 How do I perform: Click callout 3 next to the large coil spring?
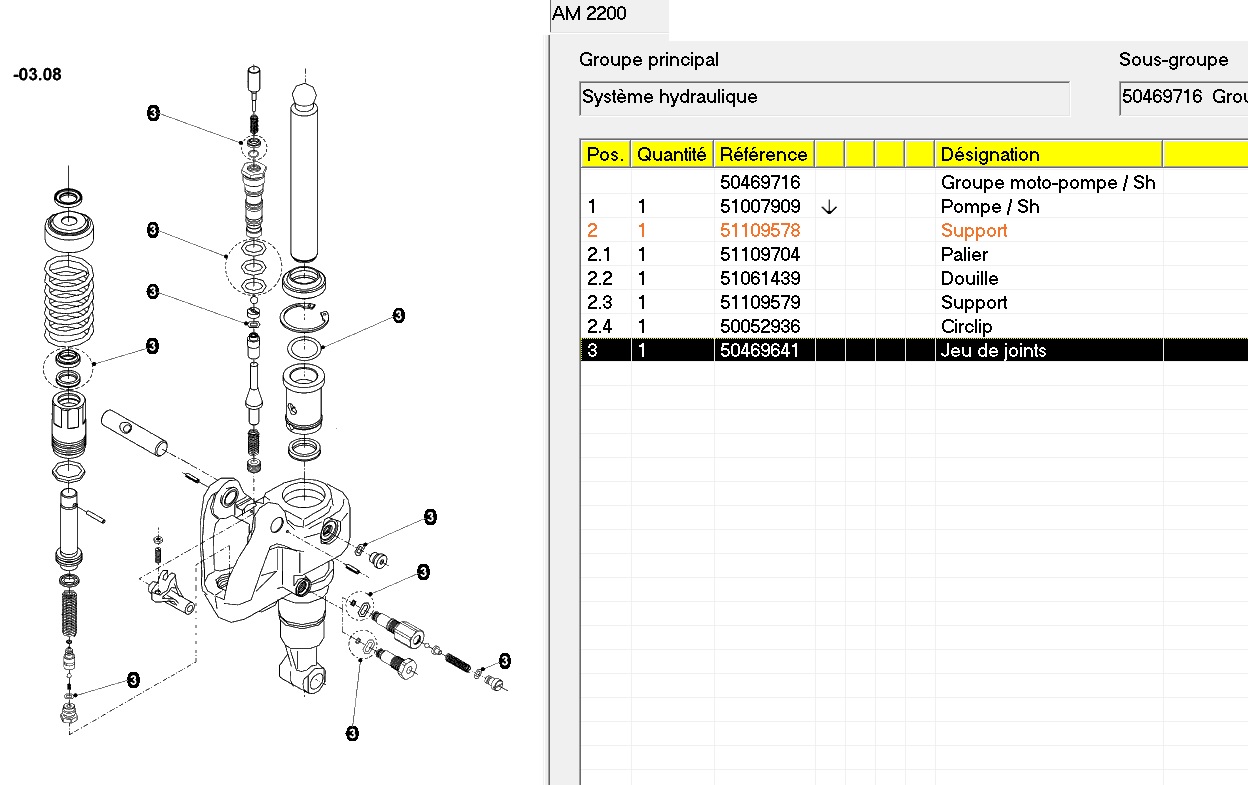[152, 346]
